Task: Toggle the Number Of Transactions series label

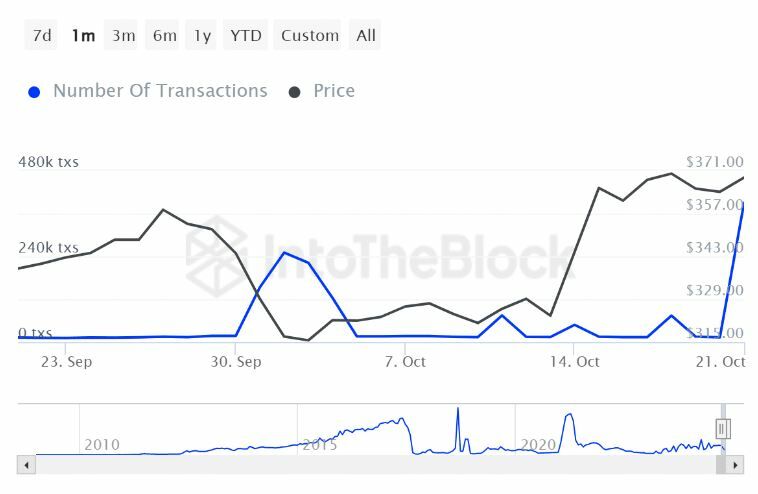Action: pos(160,91)
